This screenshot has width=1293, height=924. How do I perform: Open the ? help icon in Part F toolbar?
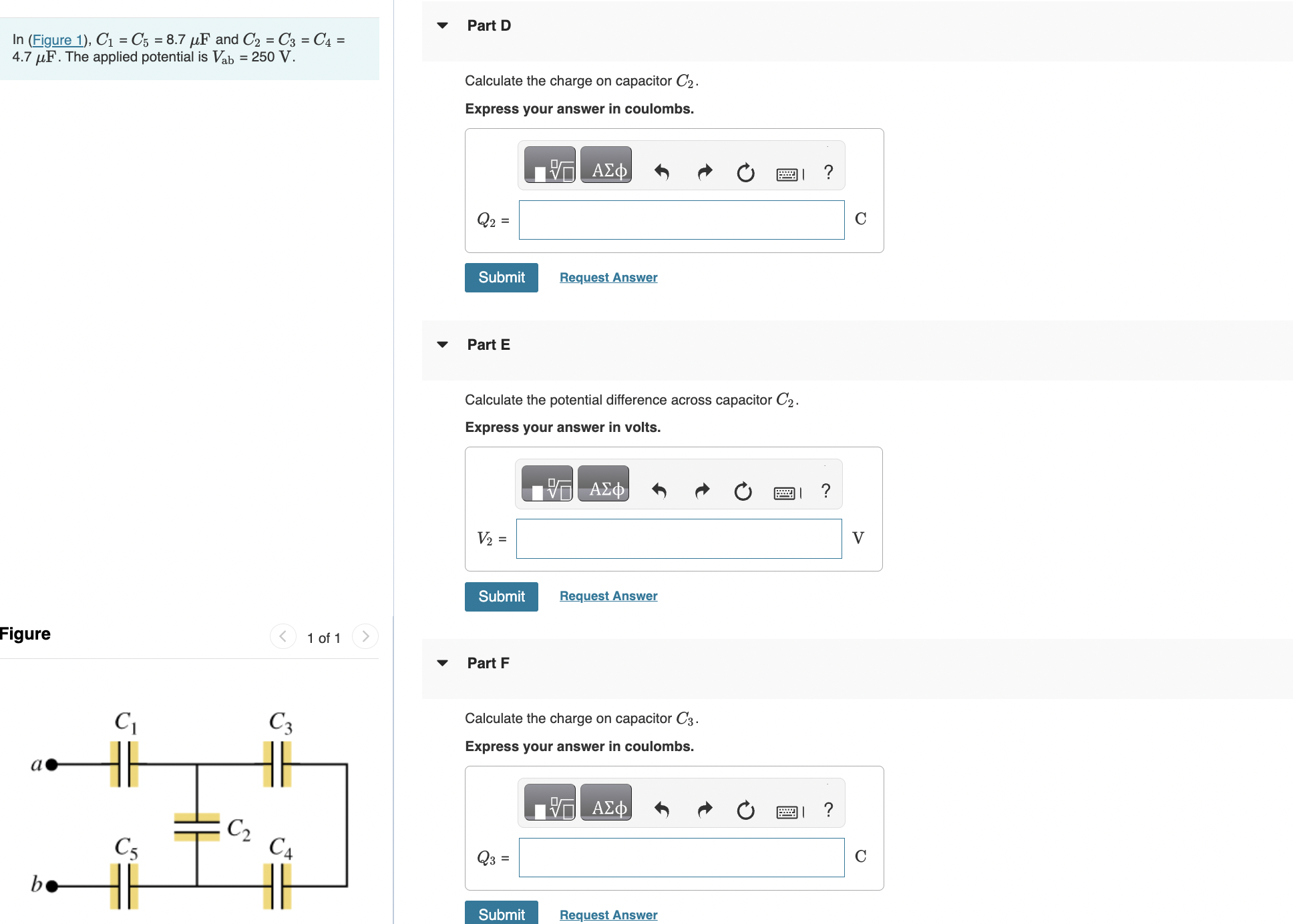pos(828,808)
